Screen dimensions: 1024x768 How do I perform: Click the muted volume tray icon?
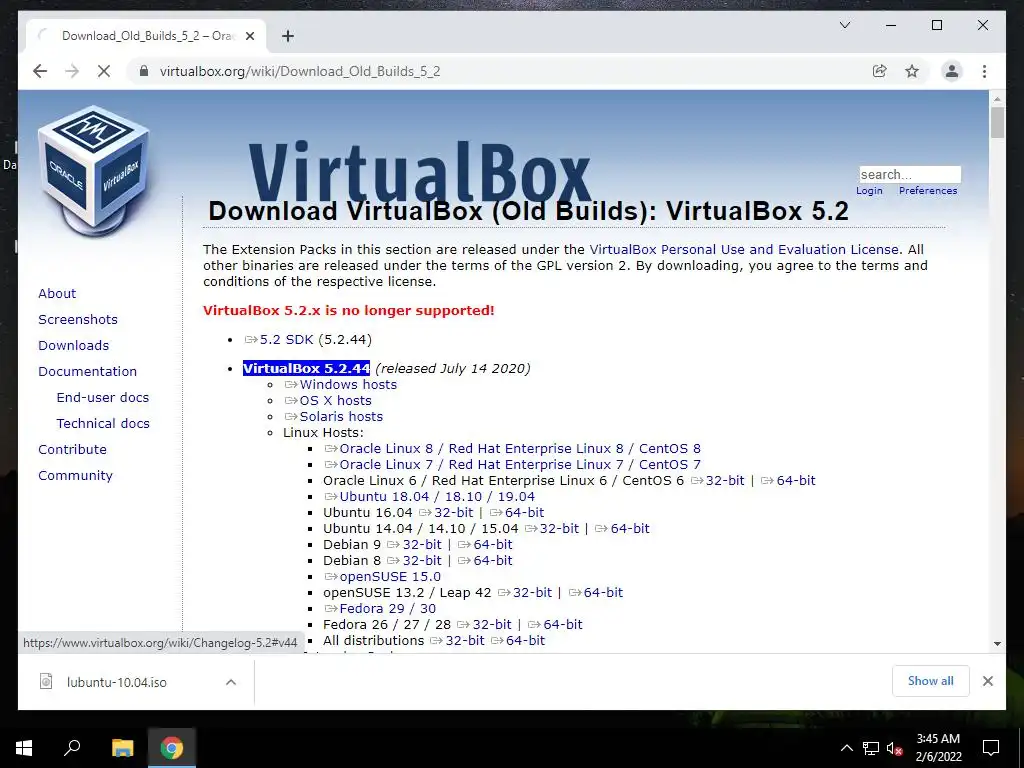click(894, 748)
